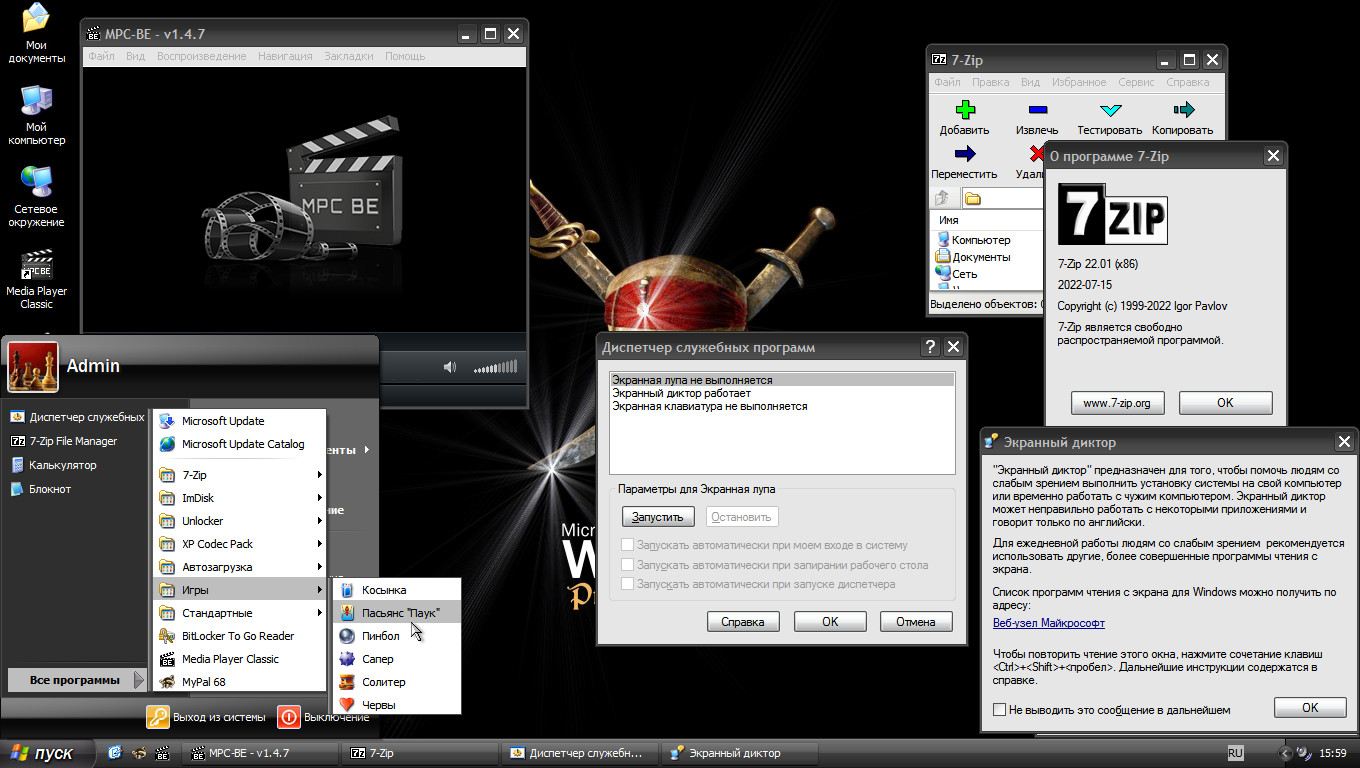Image resolution: width=1360 pixels, height=768 pixels.
Task: Click Запустить button in dispatcher
Action: click(x=658, y=517)
